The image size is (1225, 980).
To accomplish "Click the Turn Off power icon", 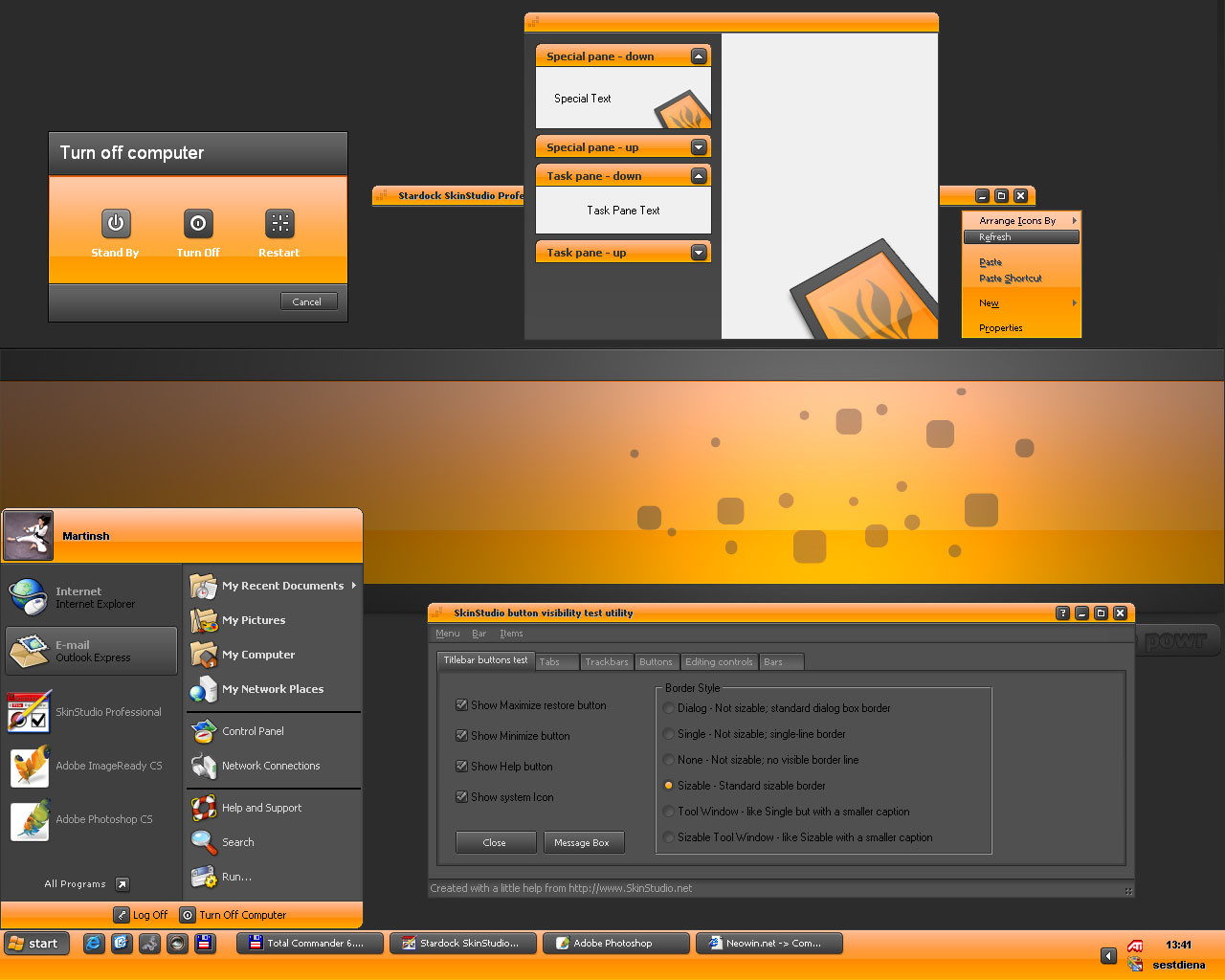I will click(x=198, y=223).
